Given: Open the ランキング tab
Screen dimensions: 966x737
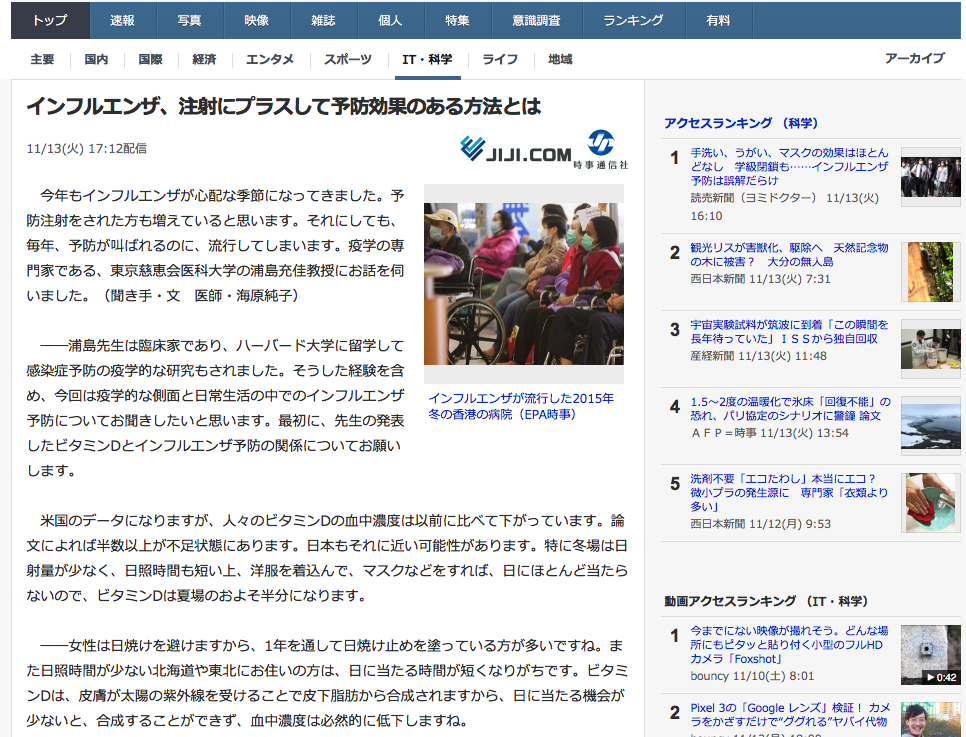Looking at the screenshot, I should (x=634, y=20).
